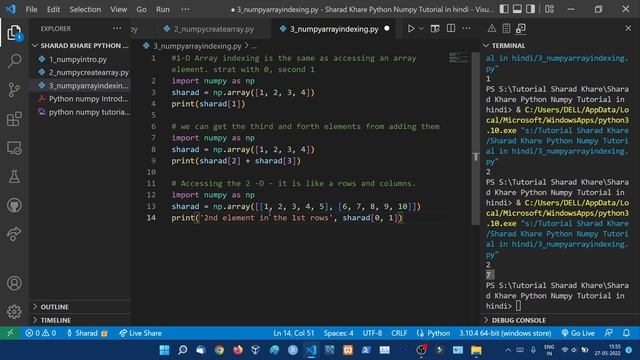The width and height of the screenshot is (640, 360).
Task: Toggle secondary side bar visibility
Action: [530, 9]
